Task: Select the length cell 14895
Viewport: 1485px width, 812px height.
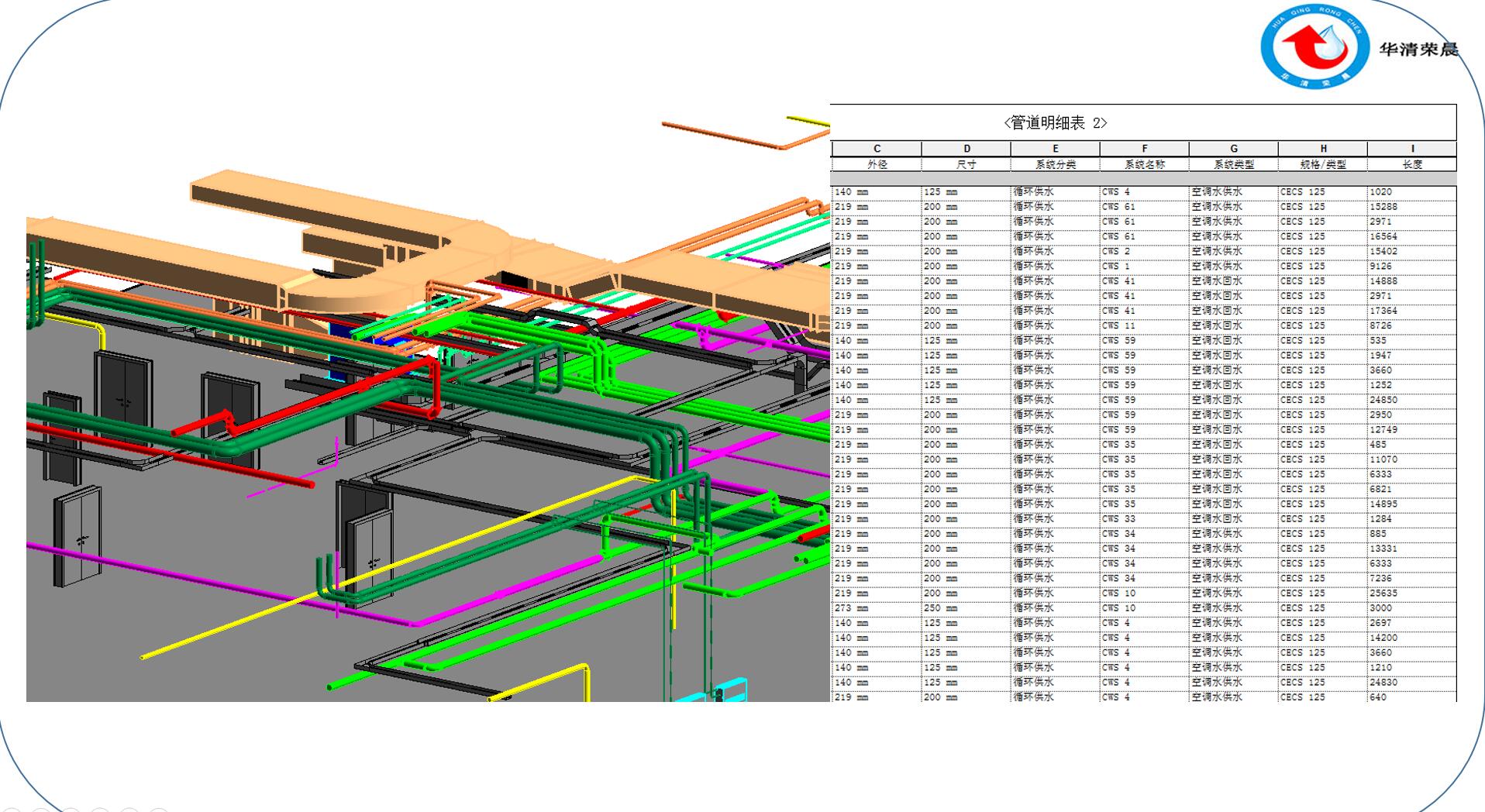Action: pos(1412,504)
